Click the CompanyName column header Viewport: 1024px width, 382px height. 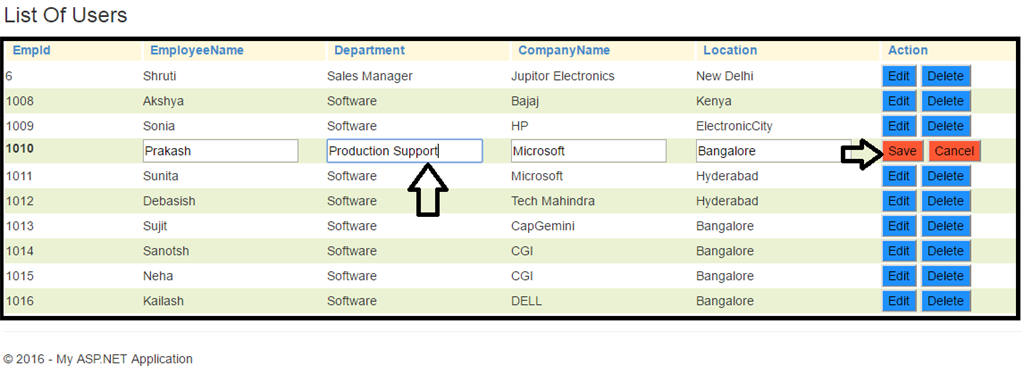click(x=564, y=50)
